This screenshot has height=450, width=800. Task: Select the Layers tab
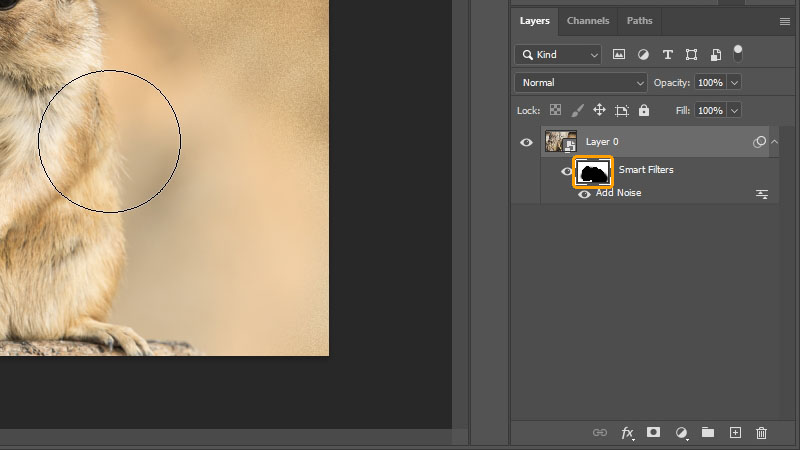535,21
